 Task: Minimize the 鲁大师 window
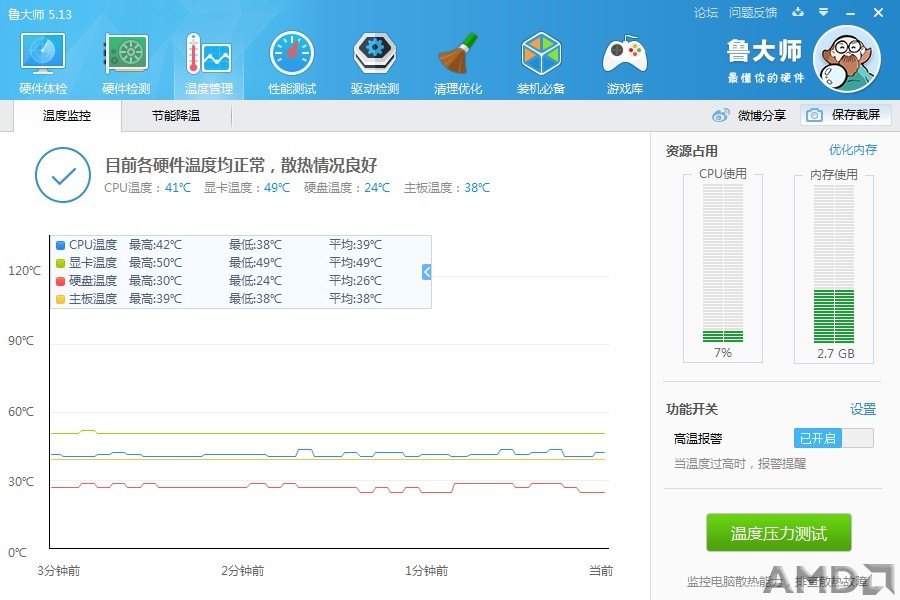click(x=851, y=13)
